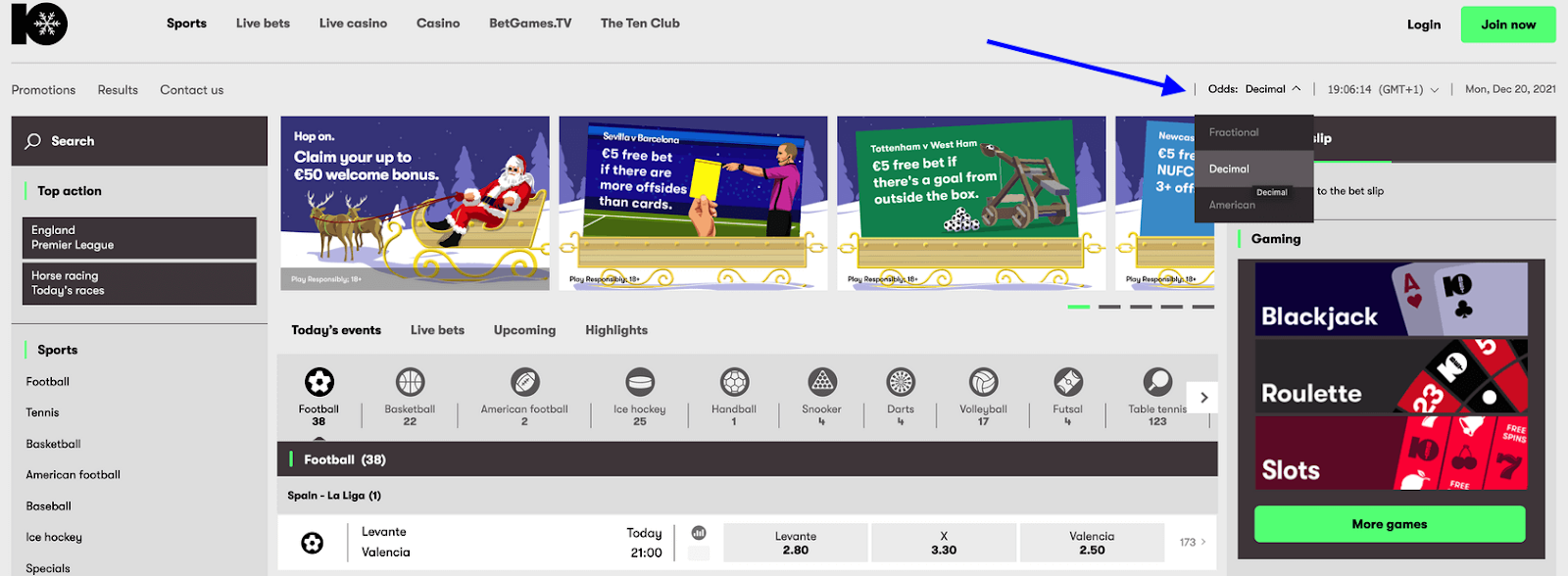
Task: Open England Premier League top action
Action: point(139,238)
